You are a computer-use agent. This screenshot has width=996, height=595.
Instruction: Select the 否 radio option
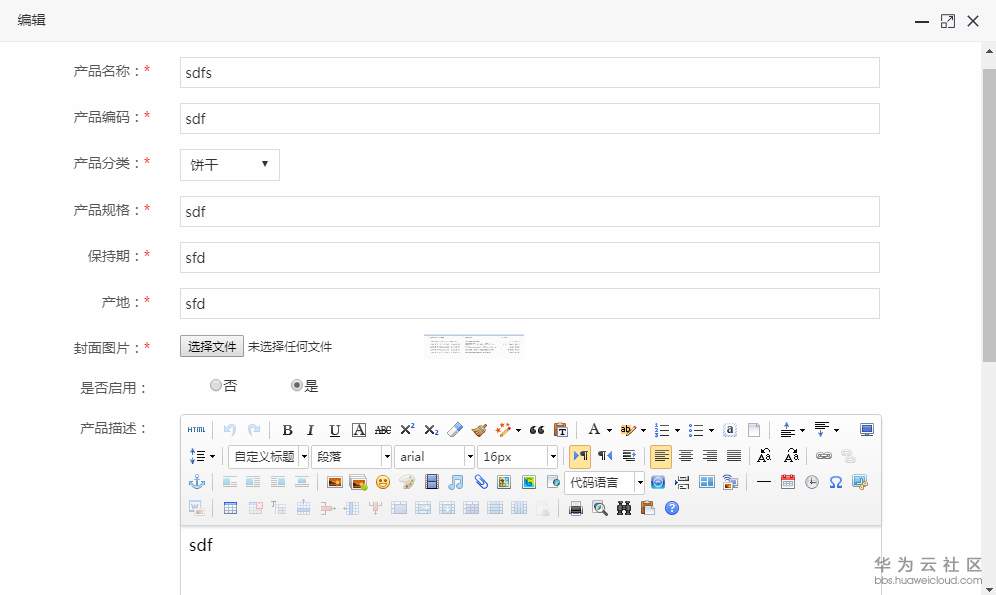pos(216,385)
